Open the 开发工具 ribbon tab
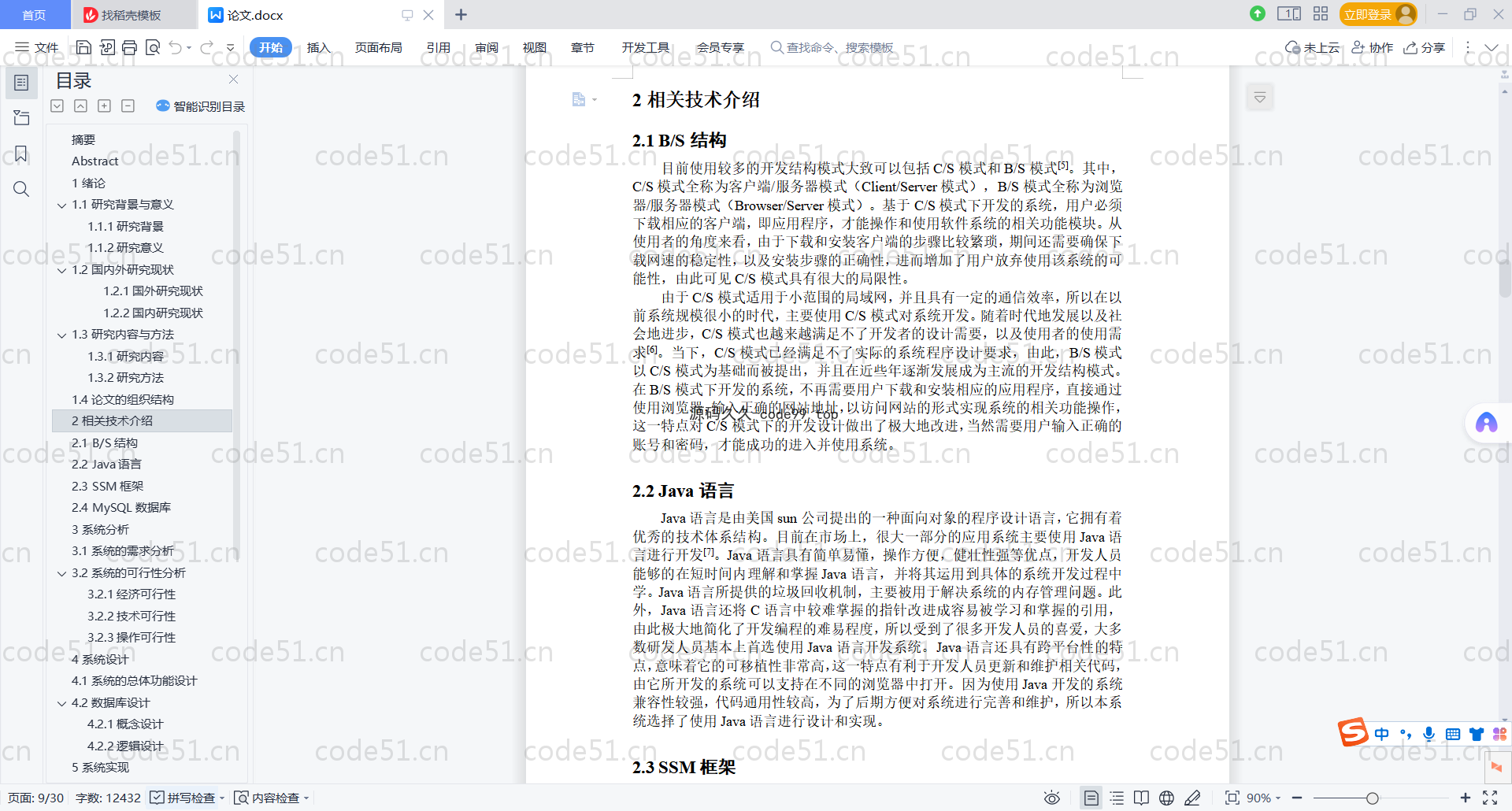The width and height of the screenshot is (1512, 811). 646,47
